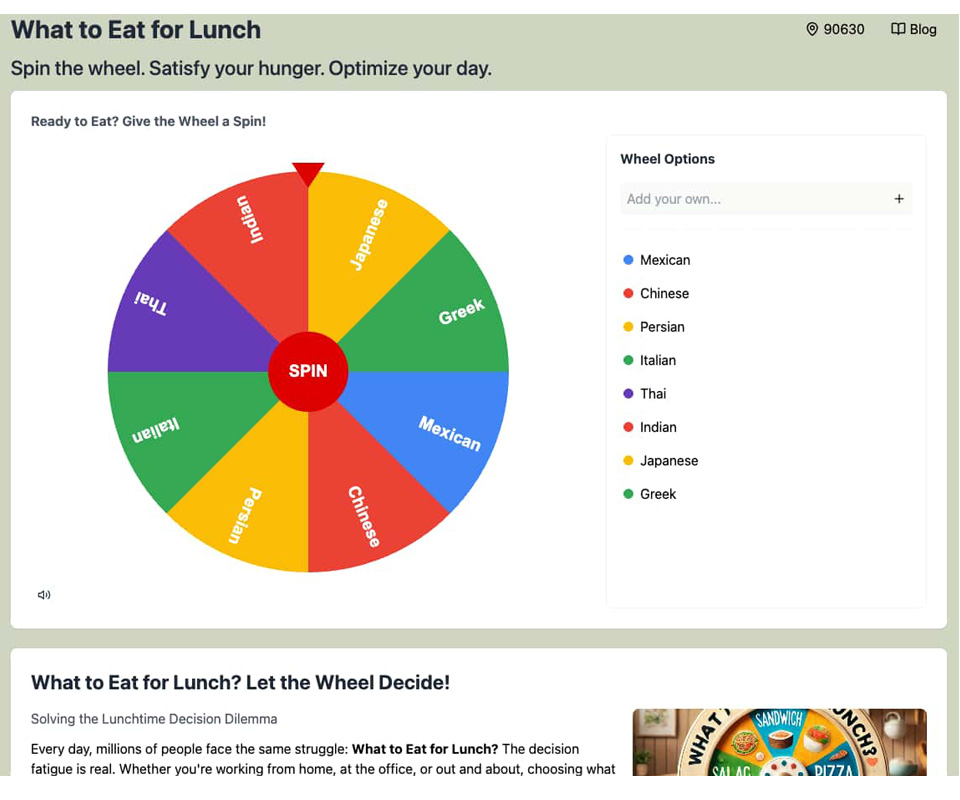Mute the wheel sound with the speaker icon
960x800 pixels.
coord(43,594)
